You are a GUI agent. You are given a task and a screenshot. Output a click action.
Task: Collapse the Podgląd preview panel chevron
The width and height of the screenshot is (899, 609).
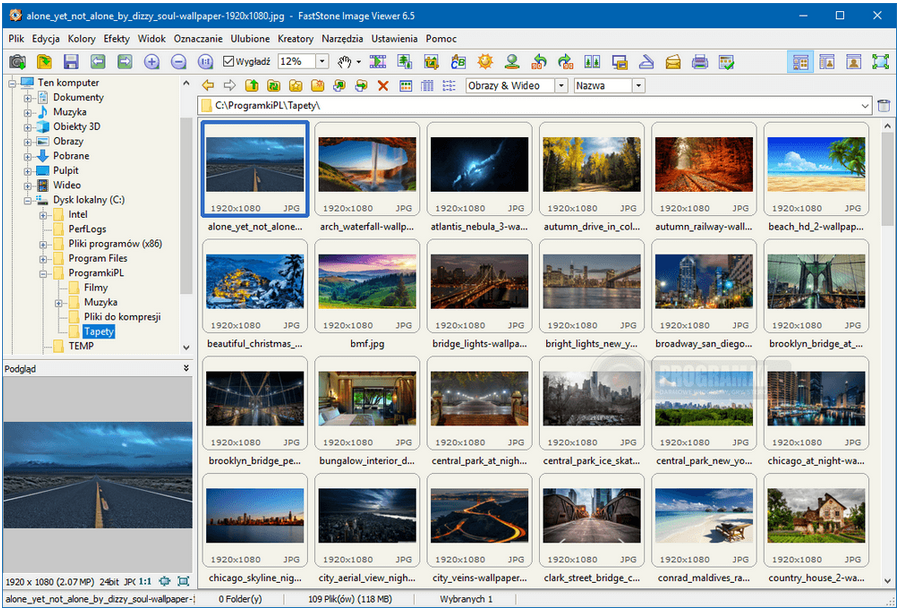tap(186, 368)
